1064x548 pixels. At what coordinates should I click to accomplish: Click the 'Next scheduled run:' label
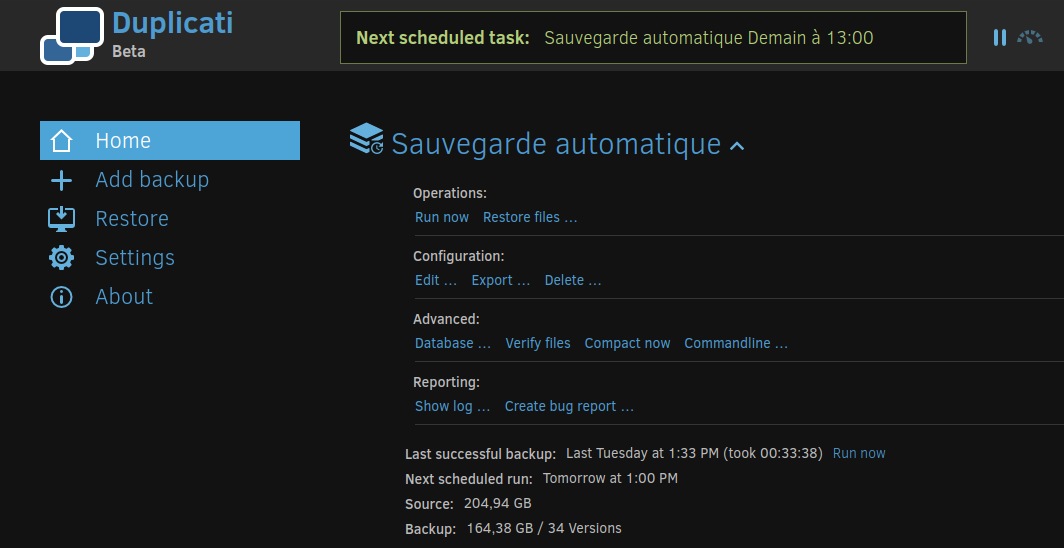tap(469, 479)
